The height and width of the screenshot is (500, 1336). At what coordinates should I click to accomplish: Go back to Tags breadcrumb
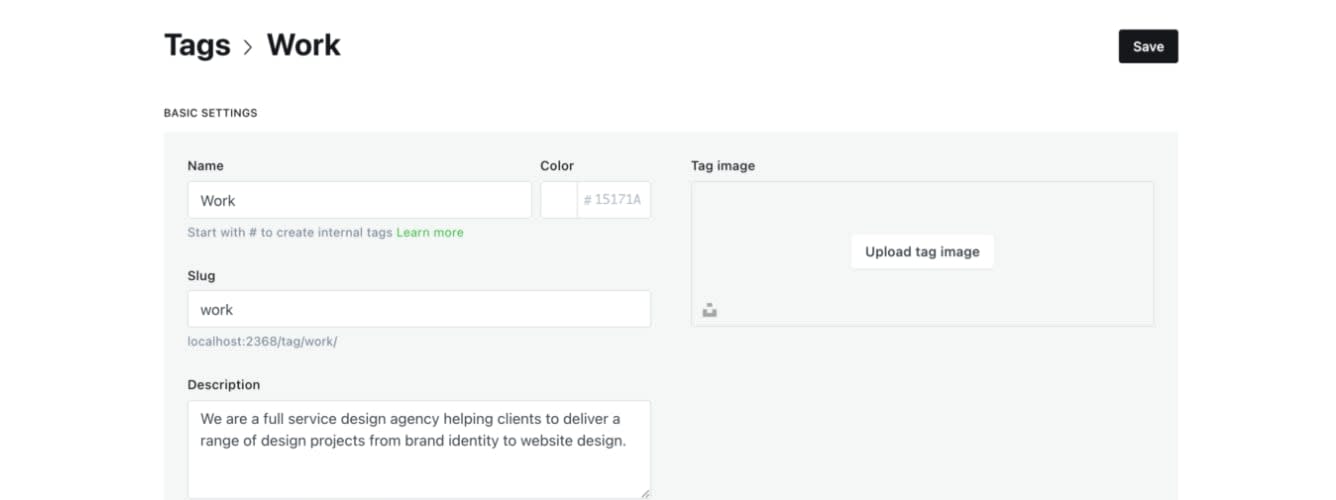coord(197,45)
